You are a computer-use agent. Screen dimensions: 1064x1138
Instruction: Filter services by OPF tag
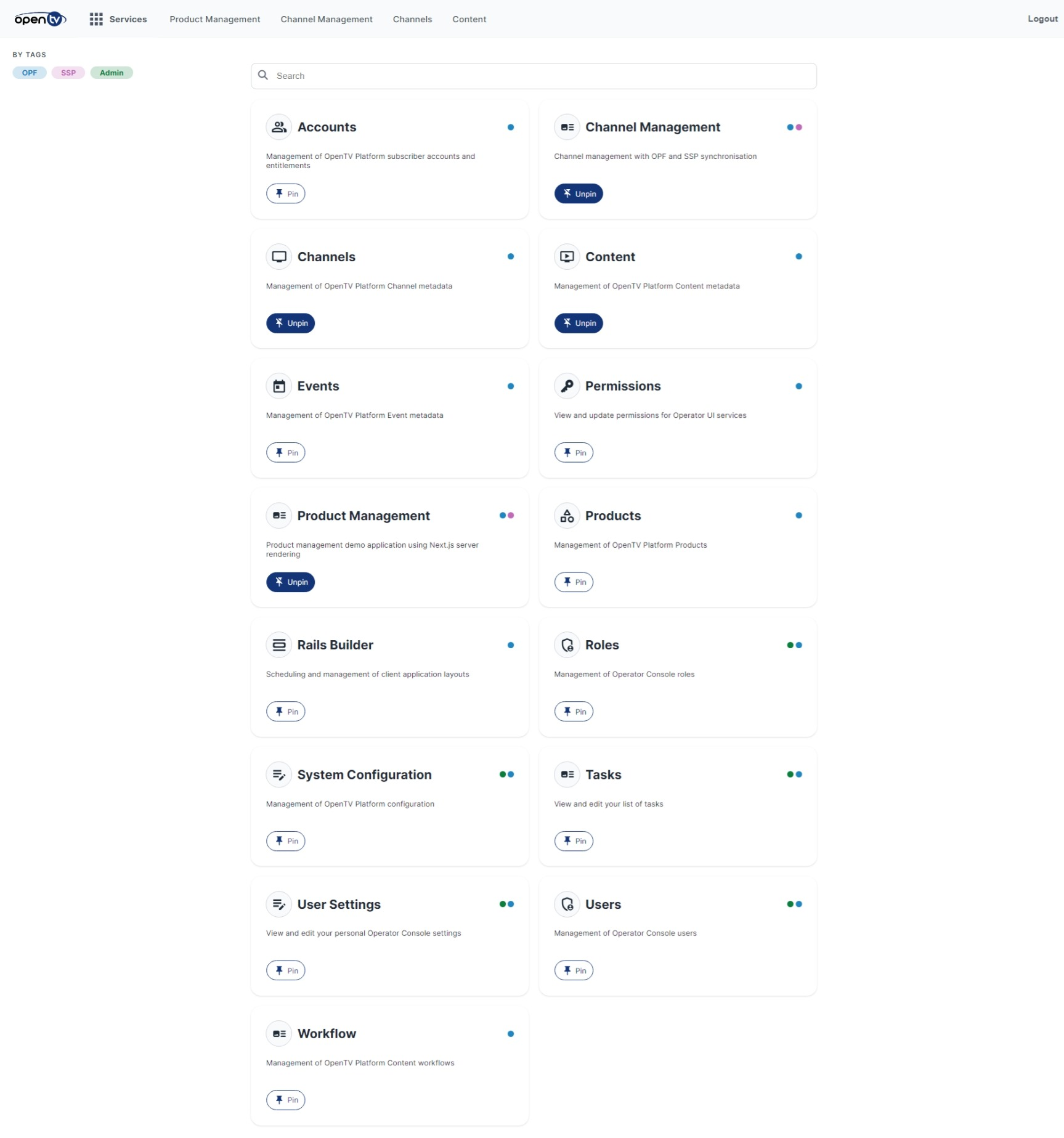pos(30,73)
